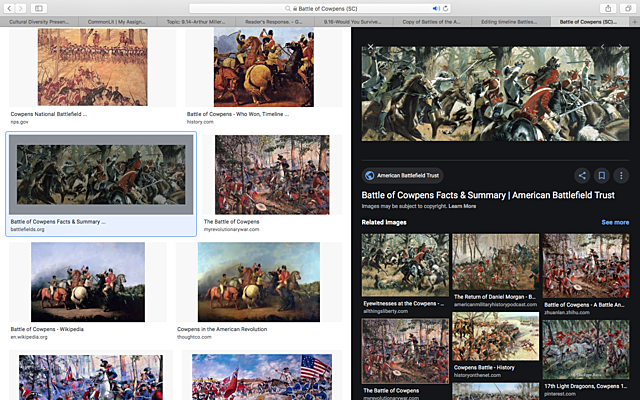Click See more related images link
This screenshot has height=400, width=640.
615,222
